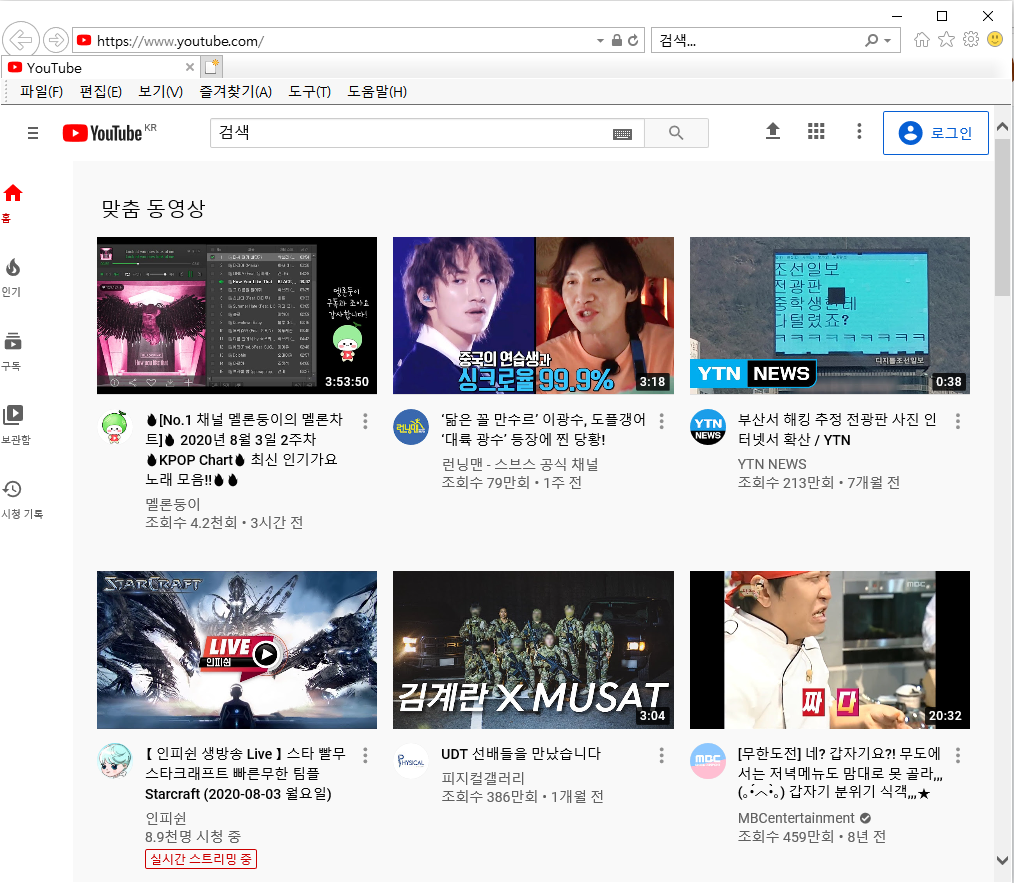Open the on-screen keyboard in search box

tap(622, 134)
